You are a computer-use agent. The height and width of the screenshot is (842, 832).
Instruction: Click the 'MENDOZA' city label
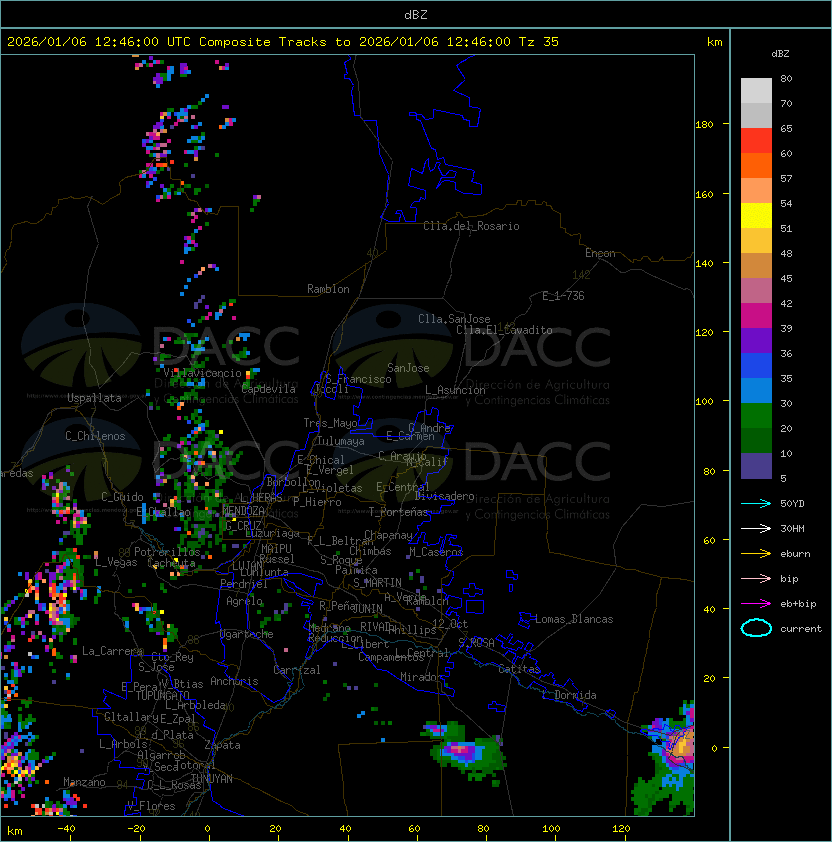(243, 510)
